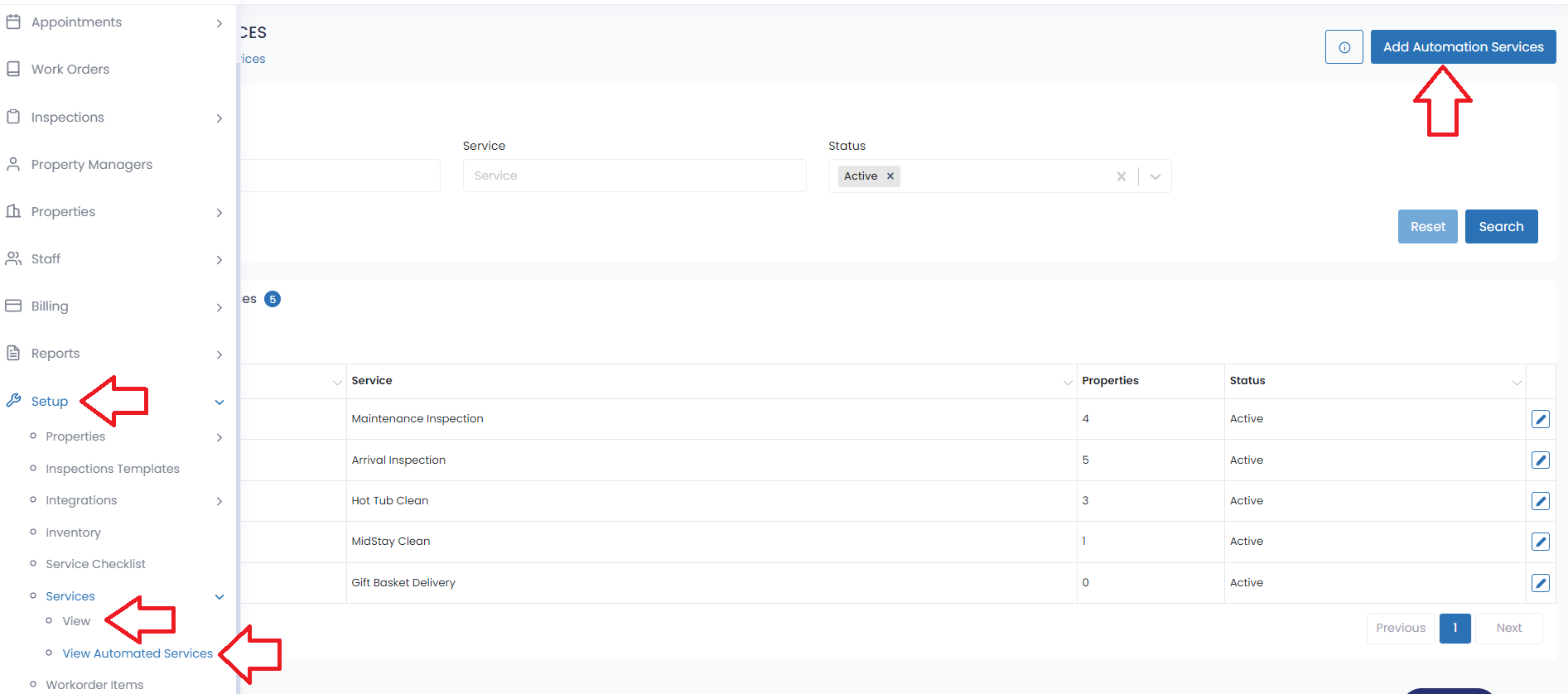The height and width of the screenshot is (694, 1568).
Task: Expand the Properties main menu chevron
Action: click(x=220, y=213)
